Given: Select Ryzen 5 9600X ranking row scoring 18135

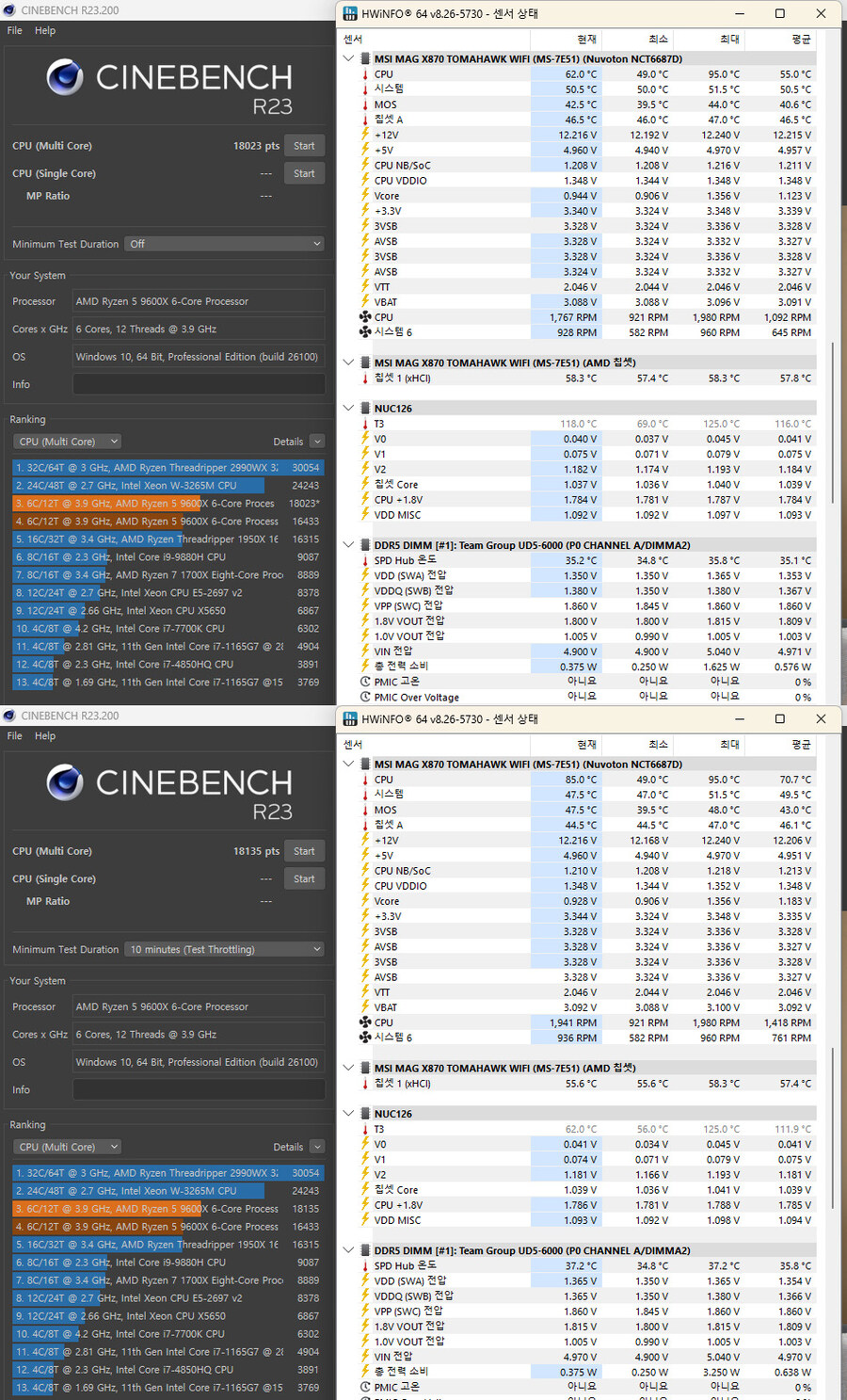Looking at the screenshot, I should [168, 1209].
